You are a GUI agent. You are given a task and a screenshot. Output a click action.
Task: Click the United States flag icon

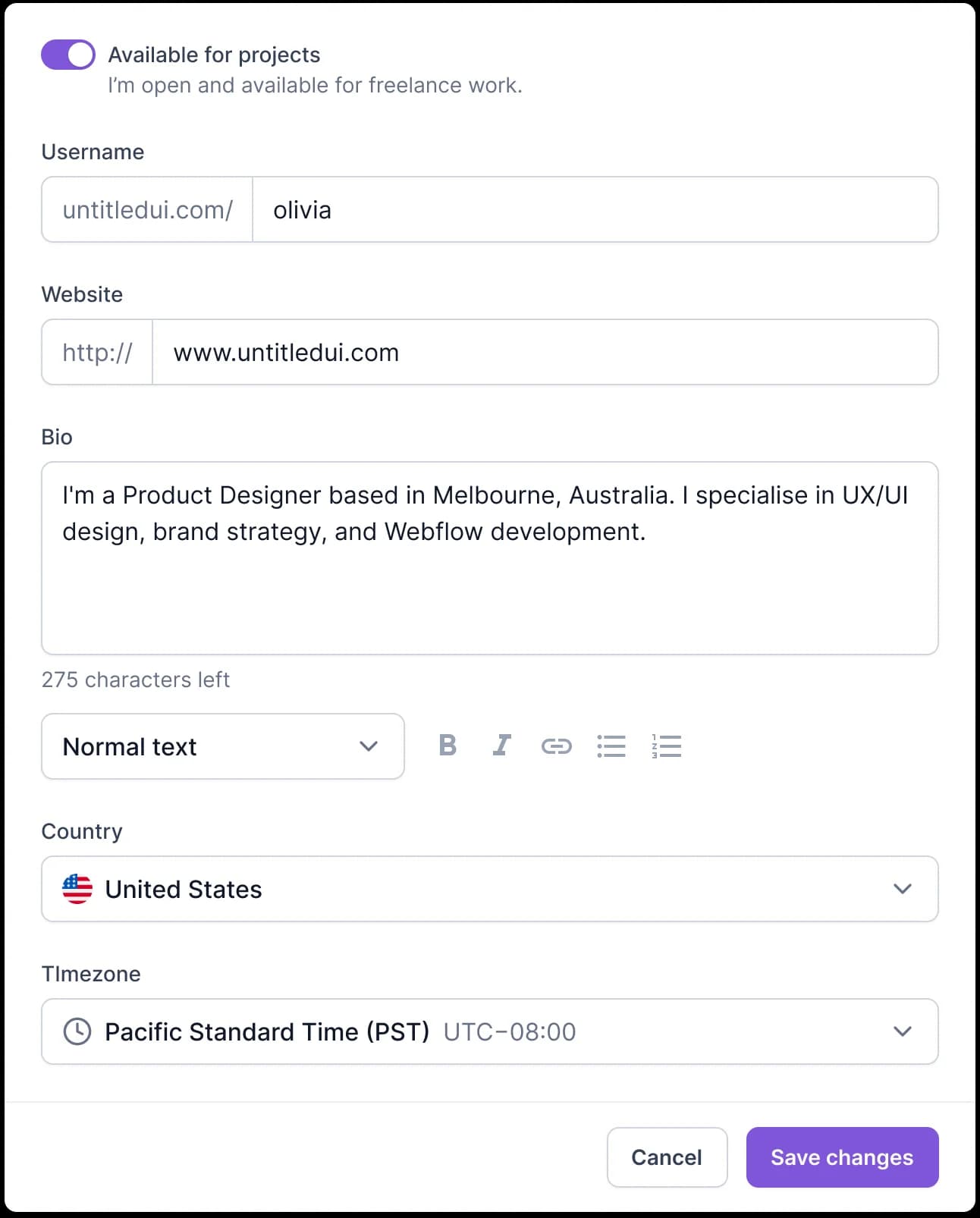point(77,889)
